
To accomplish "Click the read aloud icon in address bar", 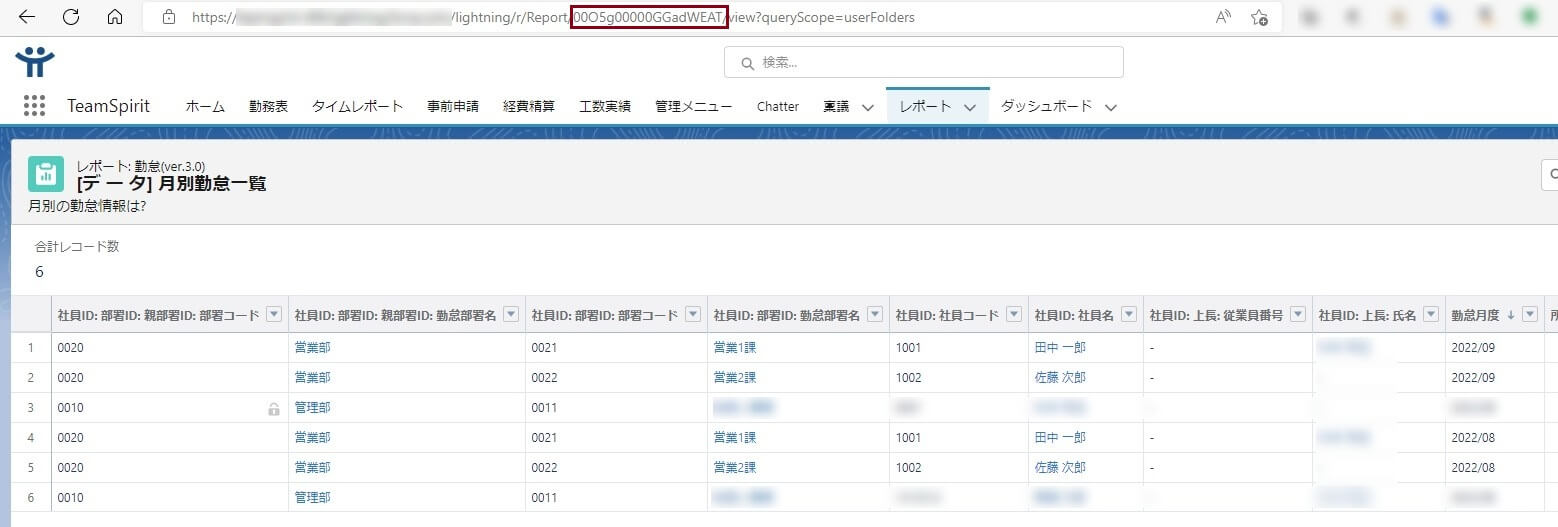I will pyautogui.click(x=1223, y=17).
